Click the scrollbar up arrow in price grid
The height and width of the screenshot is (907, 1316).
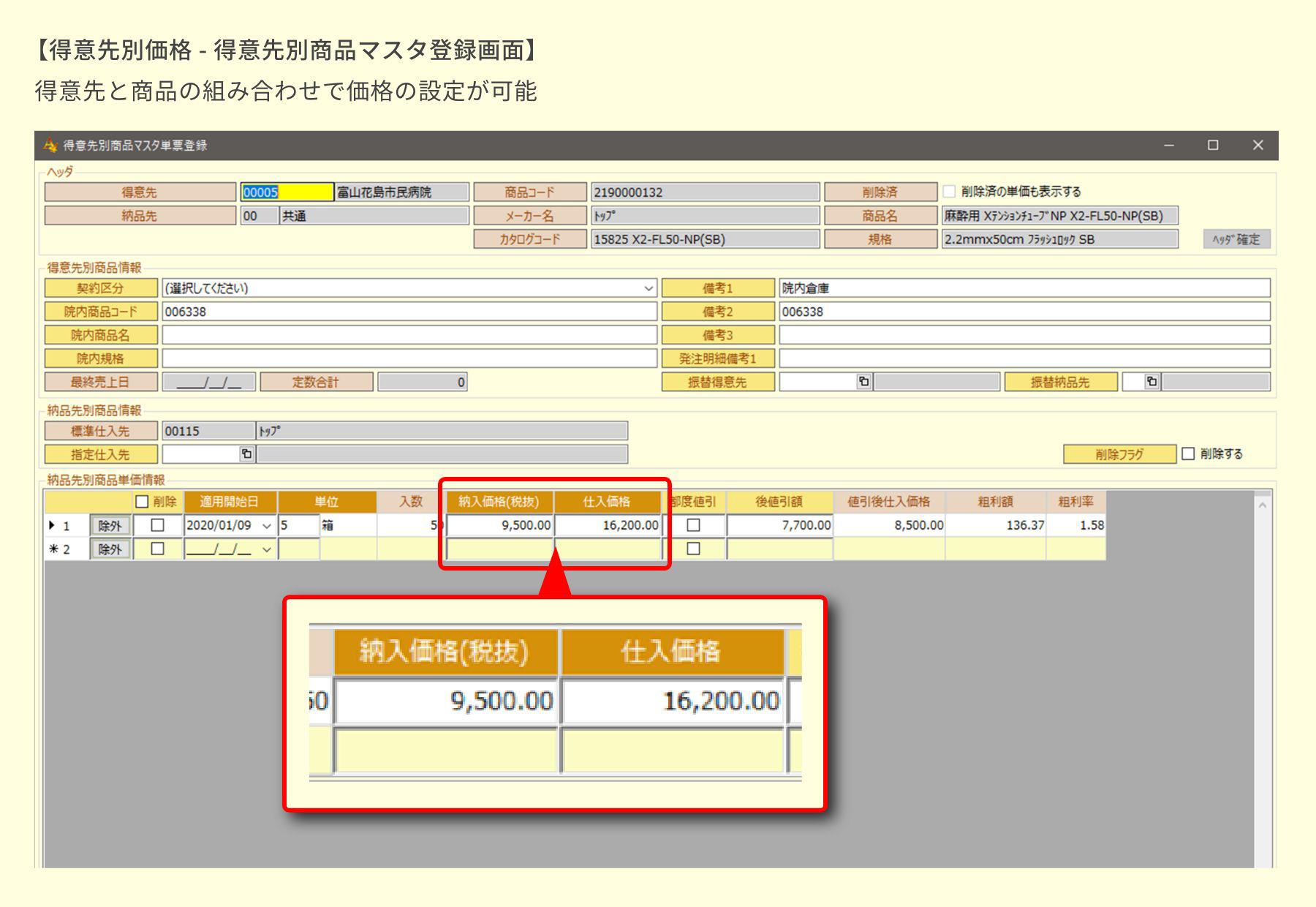[1262, 505]
